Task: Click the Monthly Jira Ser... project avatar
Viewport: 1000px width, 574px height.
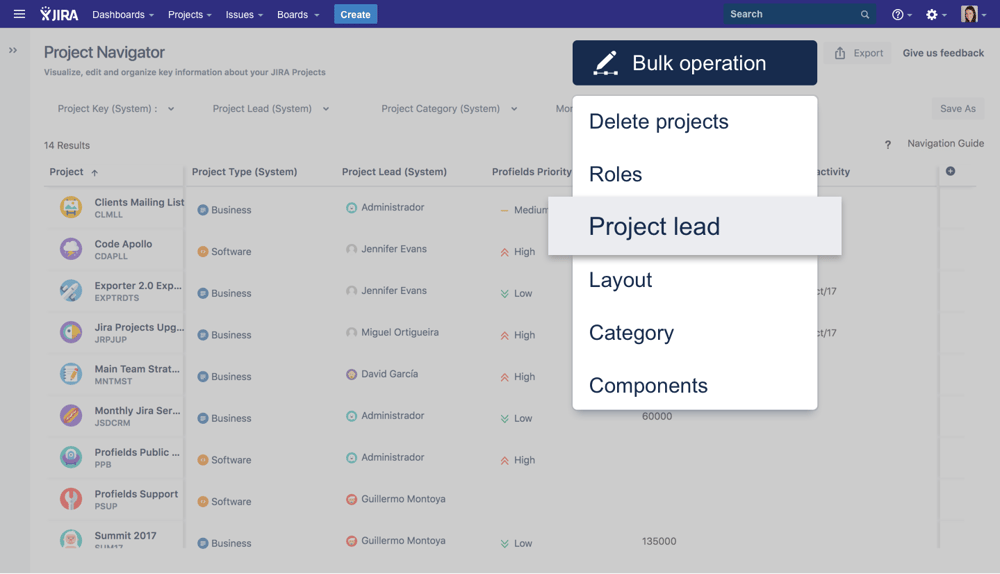Action: click(71, 415)
